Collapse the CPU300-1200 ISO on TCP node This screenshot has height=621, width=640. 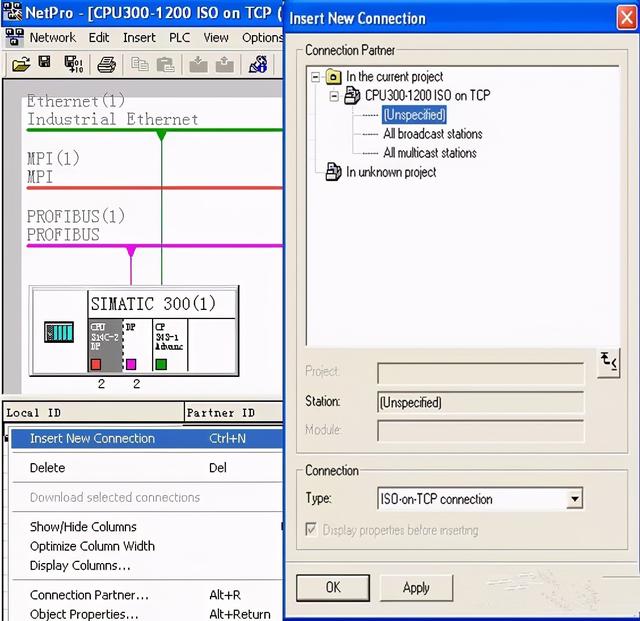(334, 96)
